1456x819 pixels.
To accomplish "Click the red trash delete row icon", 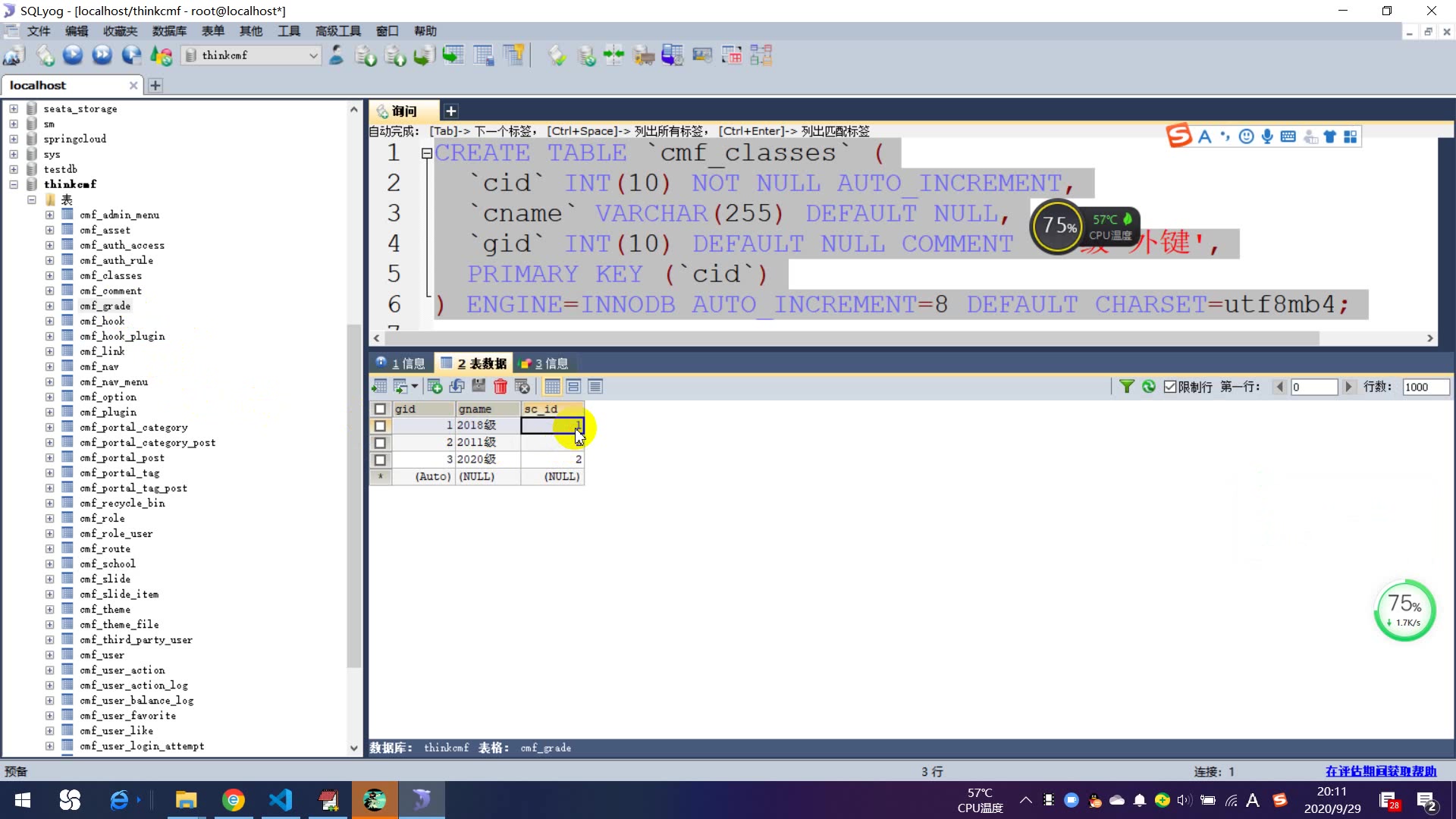I will tap(500, 387).
